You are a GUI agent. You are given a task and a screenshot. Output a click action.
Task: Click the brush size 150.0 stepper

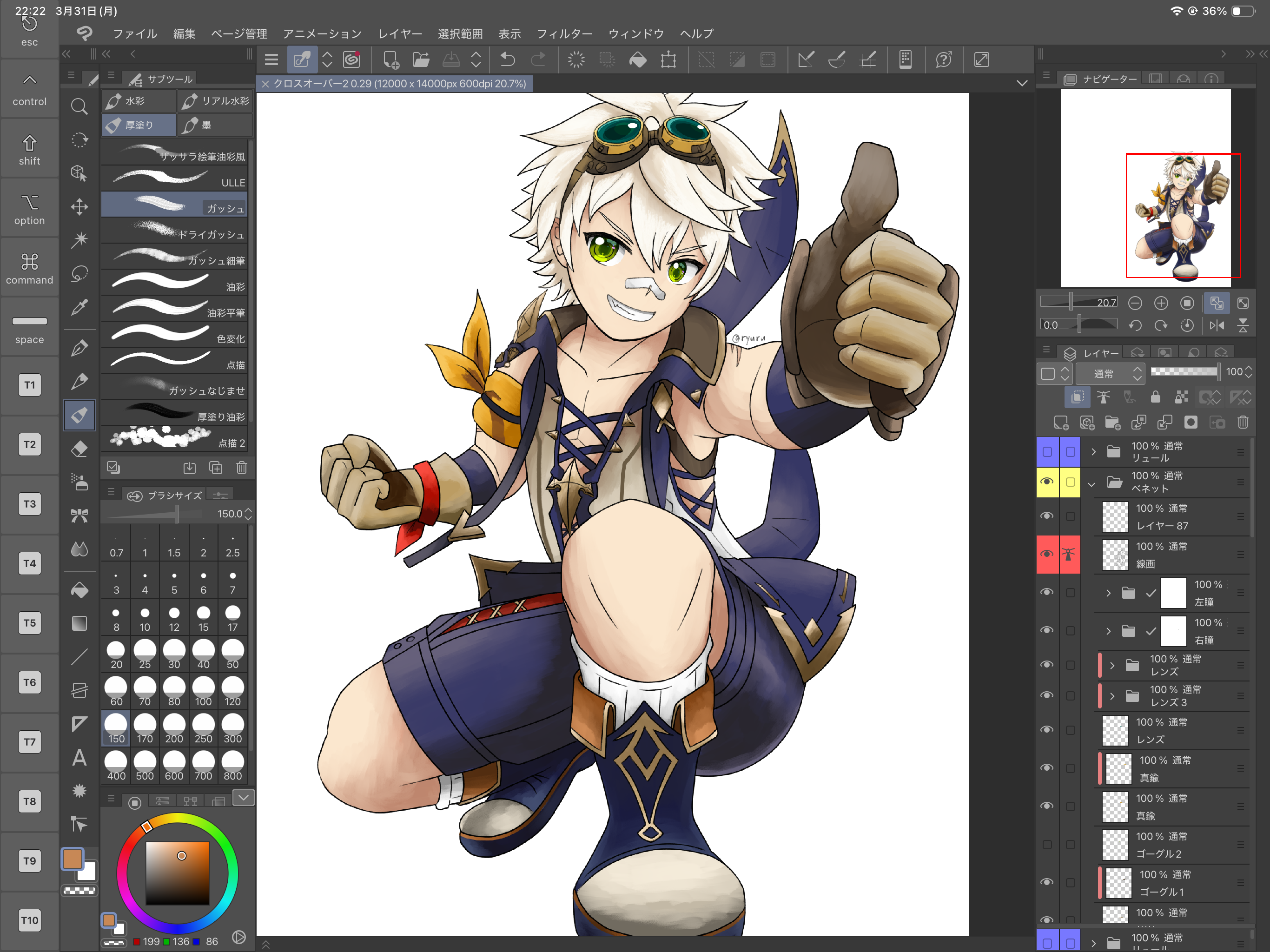tap(248, 514)
